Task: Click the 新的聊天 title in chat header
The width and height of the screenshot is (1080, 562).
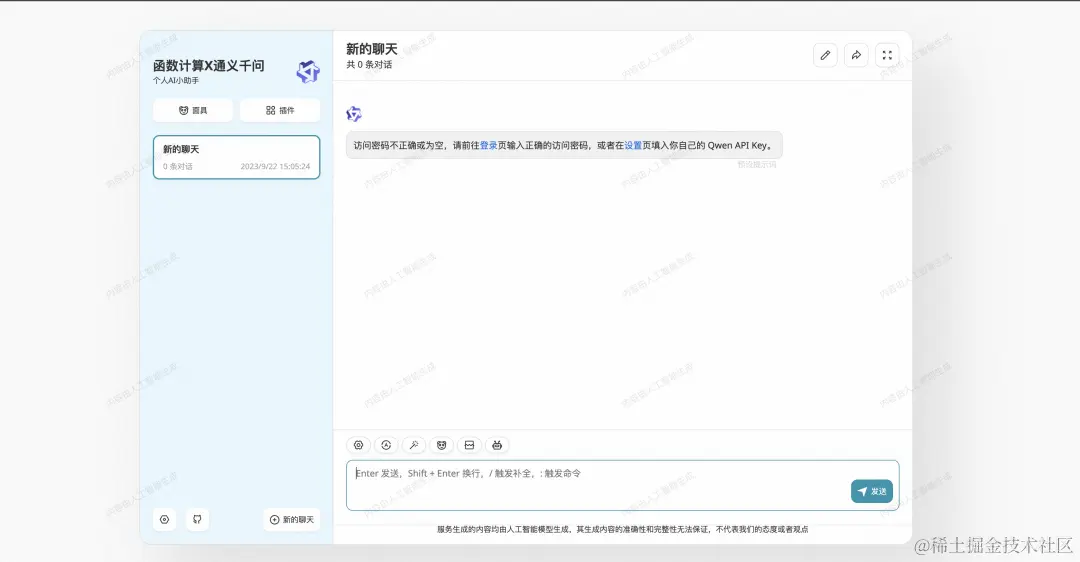Action: [x=372, y=49]
